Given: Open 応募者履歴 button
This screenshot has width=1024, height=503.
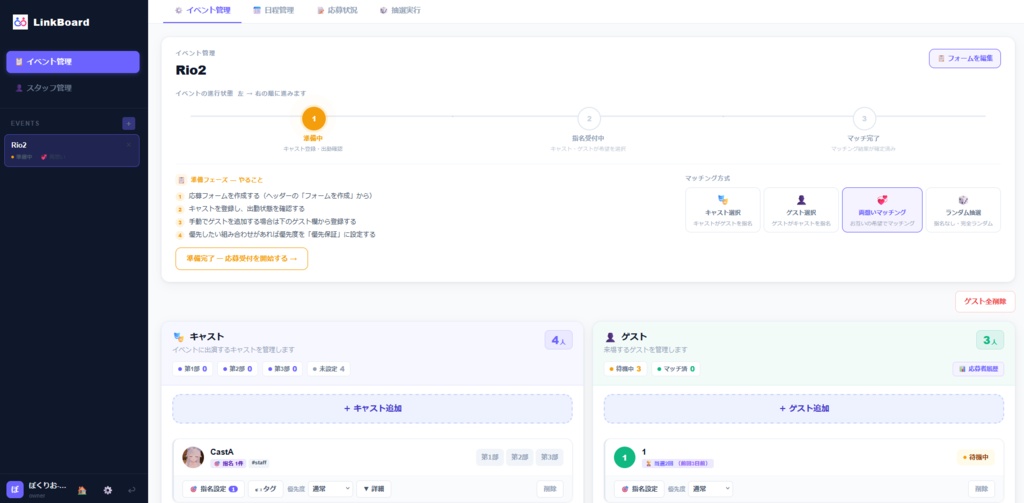Looking at the screenshot, I should [978, 369].
